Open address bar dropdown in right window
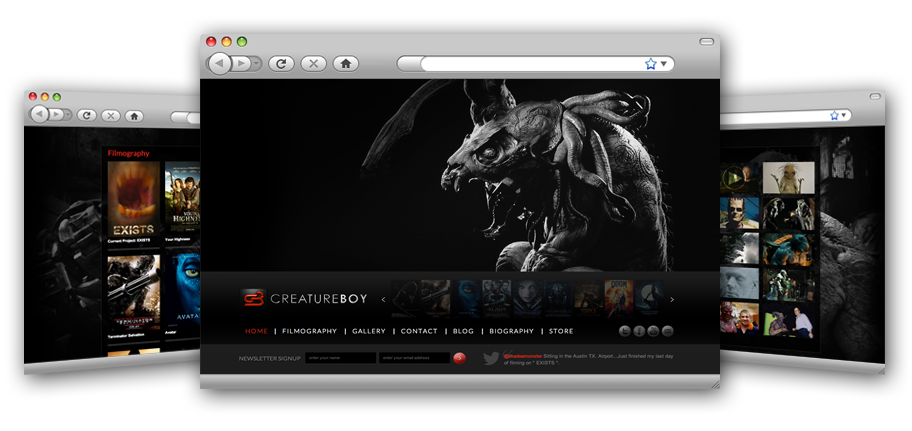912x431 pixels. [x=844, y=115]
